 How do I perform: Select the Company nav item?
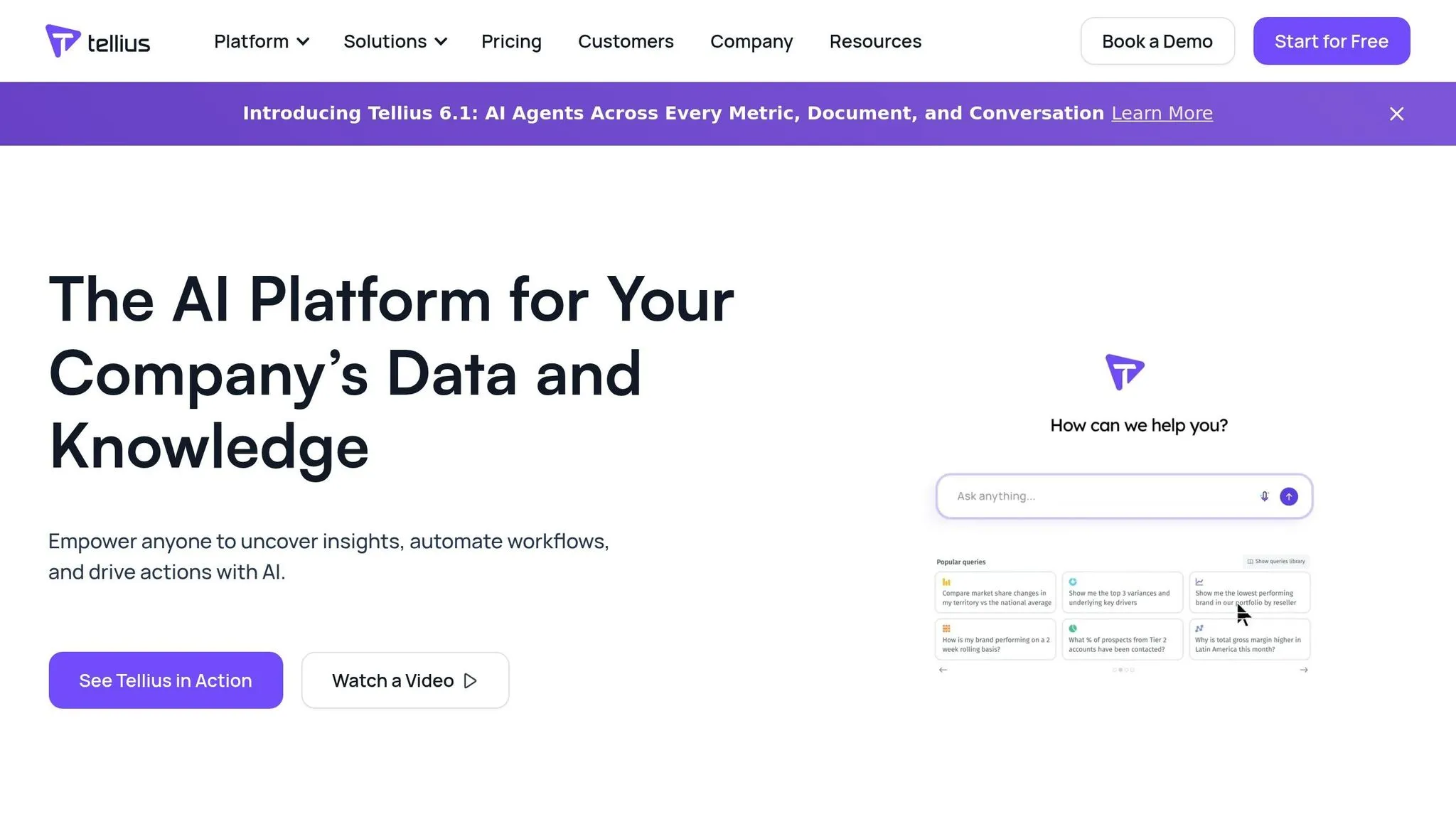pos(751,41)
